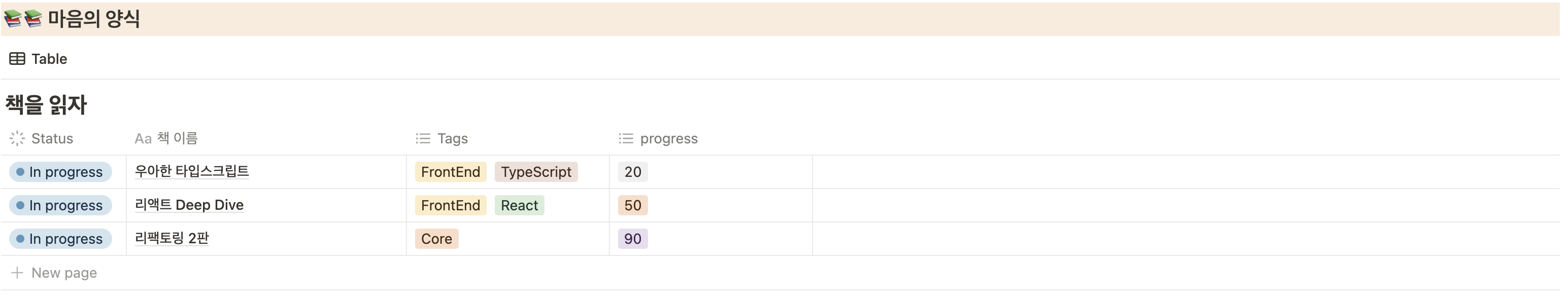This screenshot has height=299, width=1568.
Task: Open Status dropdown for 리팩토링 2판 row
Action: [60, 239]
